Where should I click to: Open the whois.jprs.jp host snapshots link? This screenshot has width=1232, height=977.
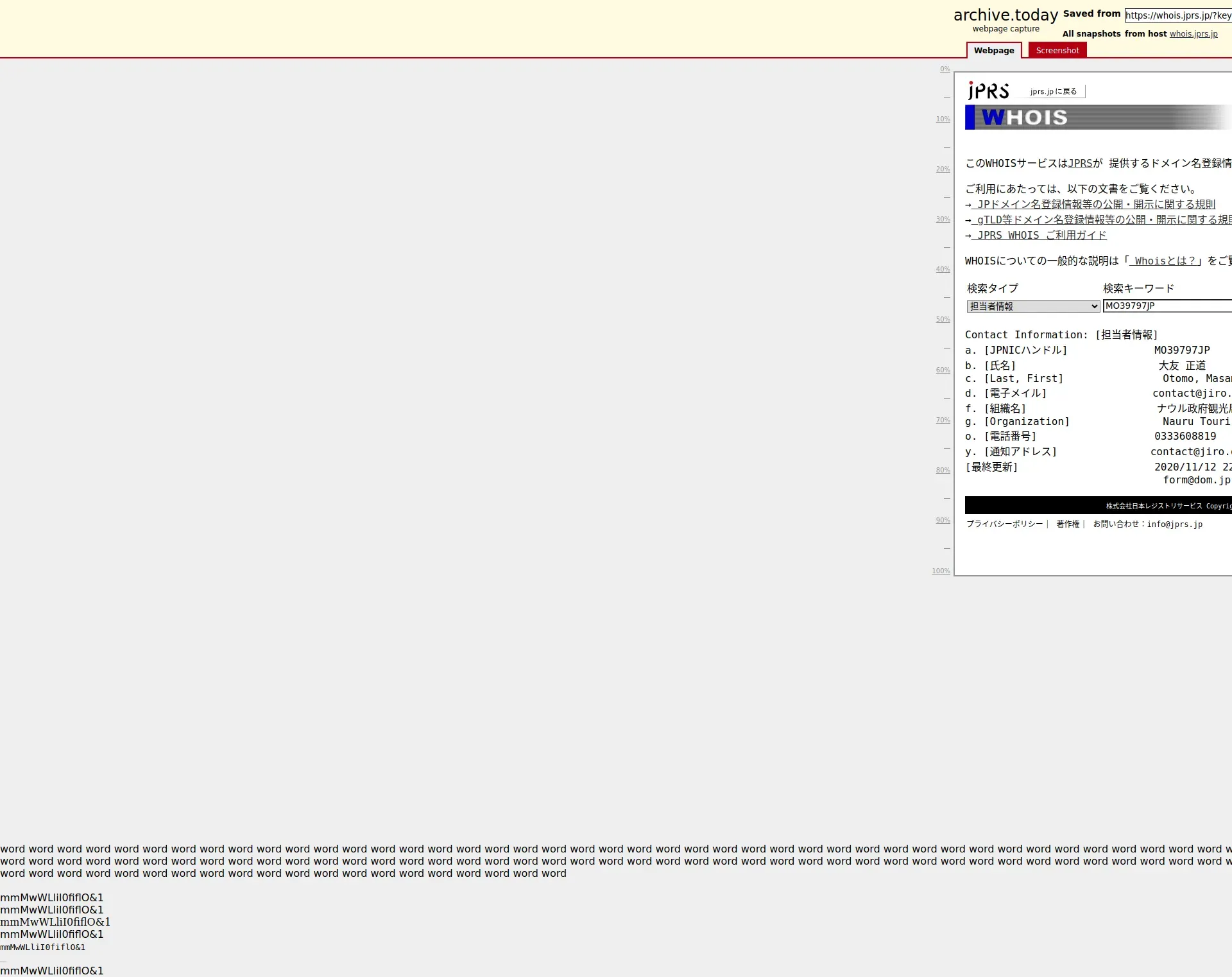[1193, 34]
